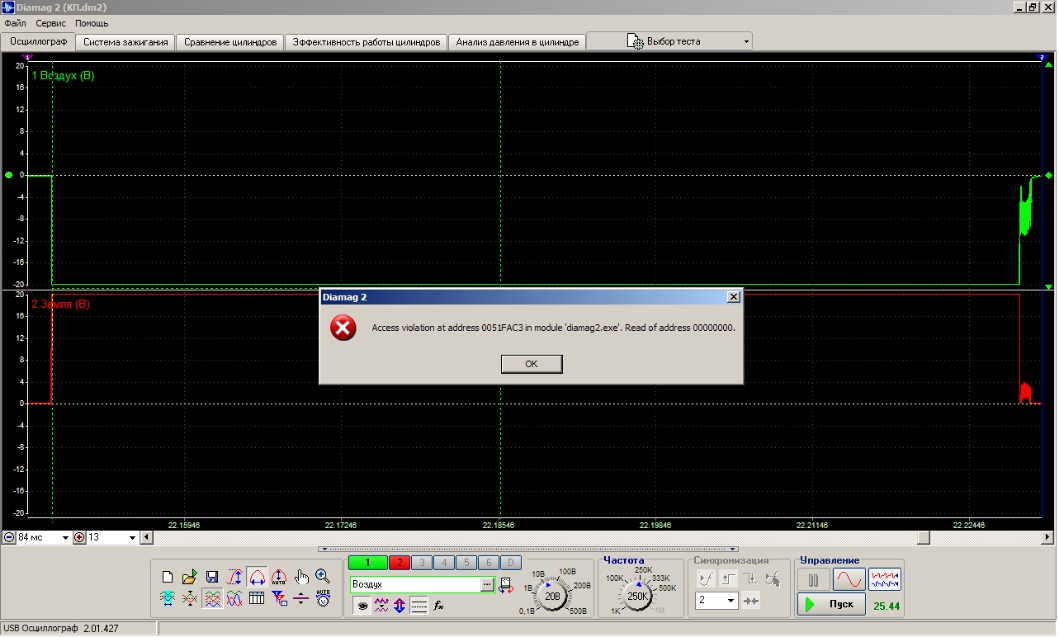Toggle the dual red-blue waveform mode button
This screenshot has width=1059, height=637.
pos(884,580)
